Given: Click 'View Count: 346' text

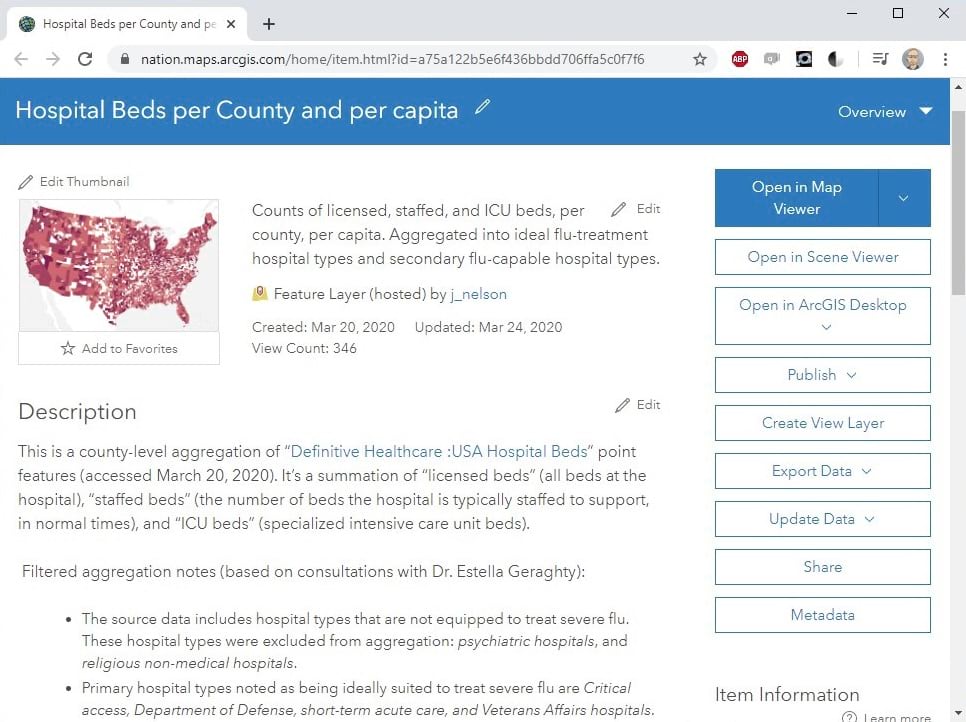Looking at the screenshot, I should [x=304, y=348].
